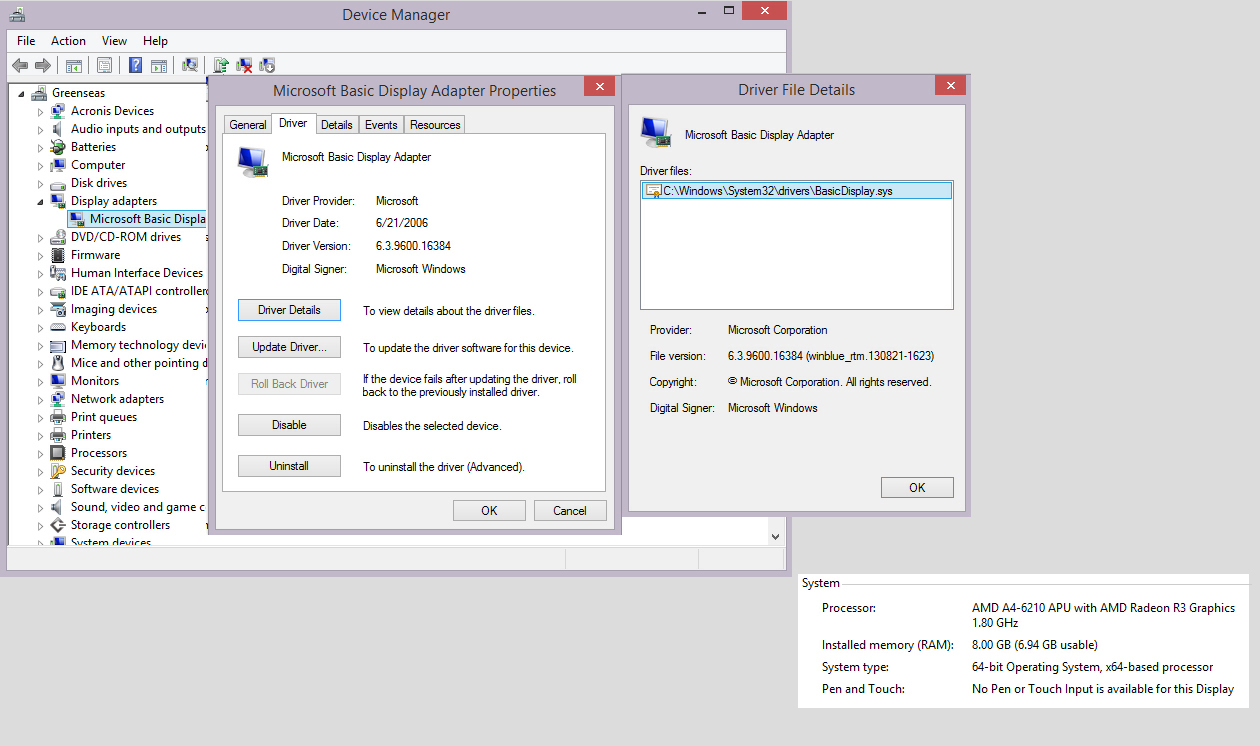Expand the Human Interface Devices arrow
The height and width of the screenshot is (746, 1260).
[x=41, y=273]
